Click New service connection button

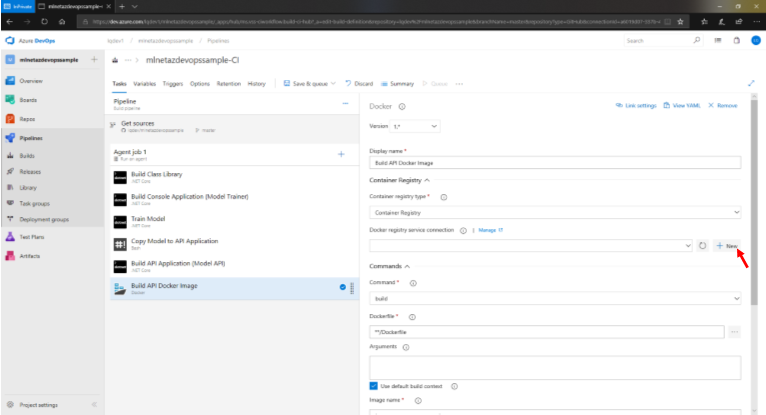727,245
